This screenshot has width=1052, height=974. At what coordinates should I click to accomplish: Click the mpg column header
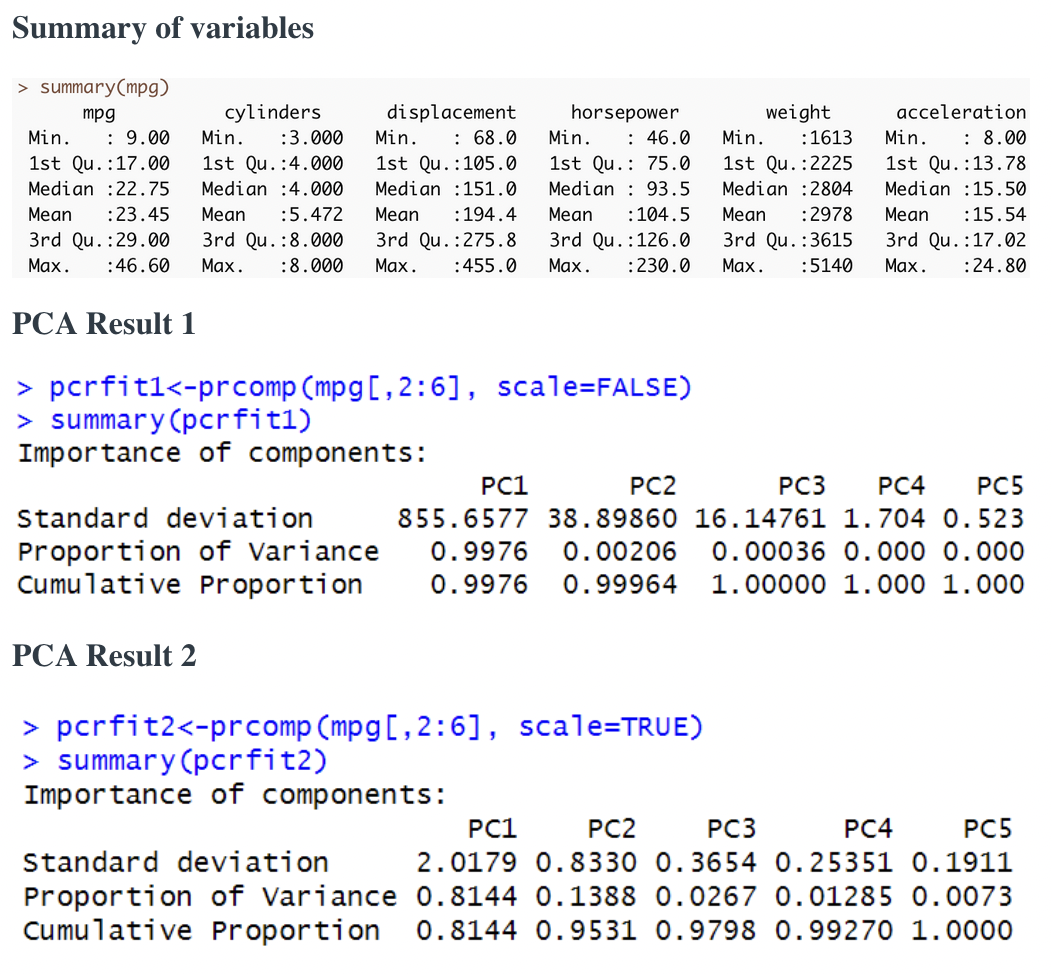point(98,112)
